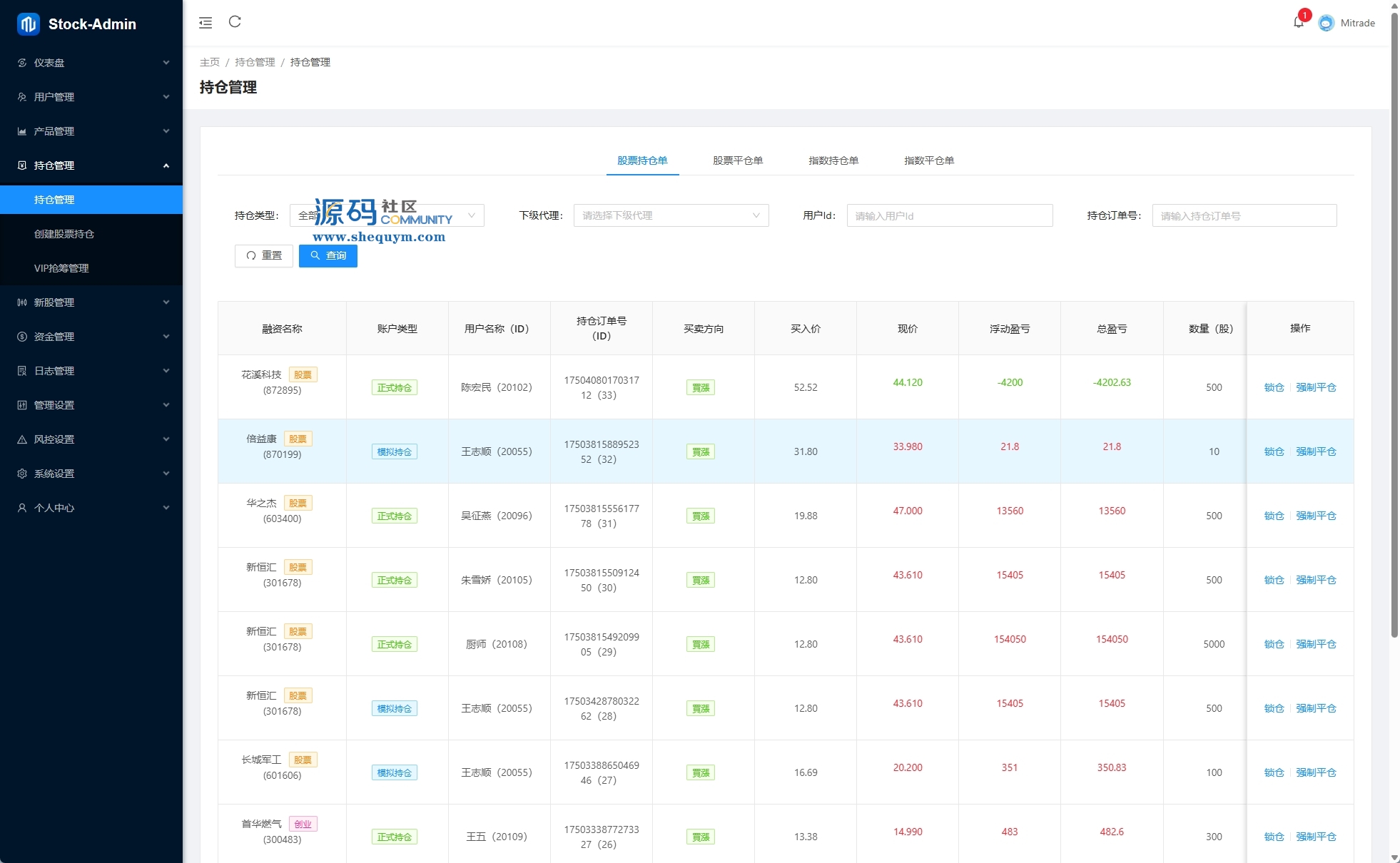Open the 下级代理 dropdown selector
1400x863 pixels.
coord(671,215)
